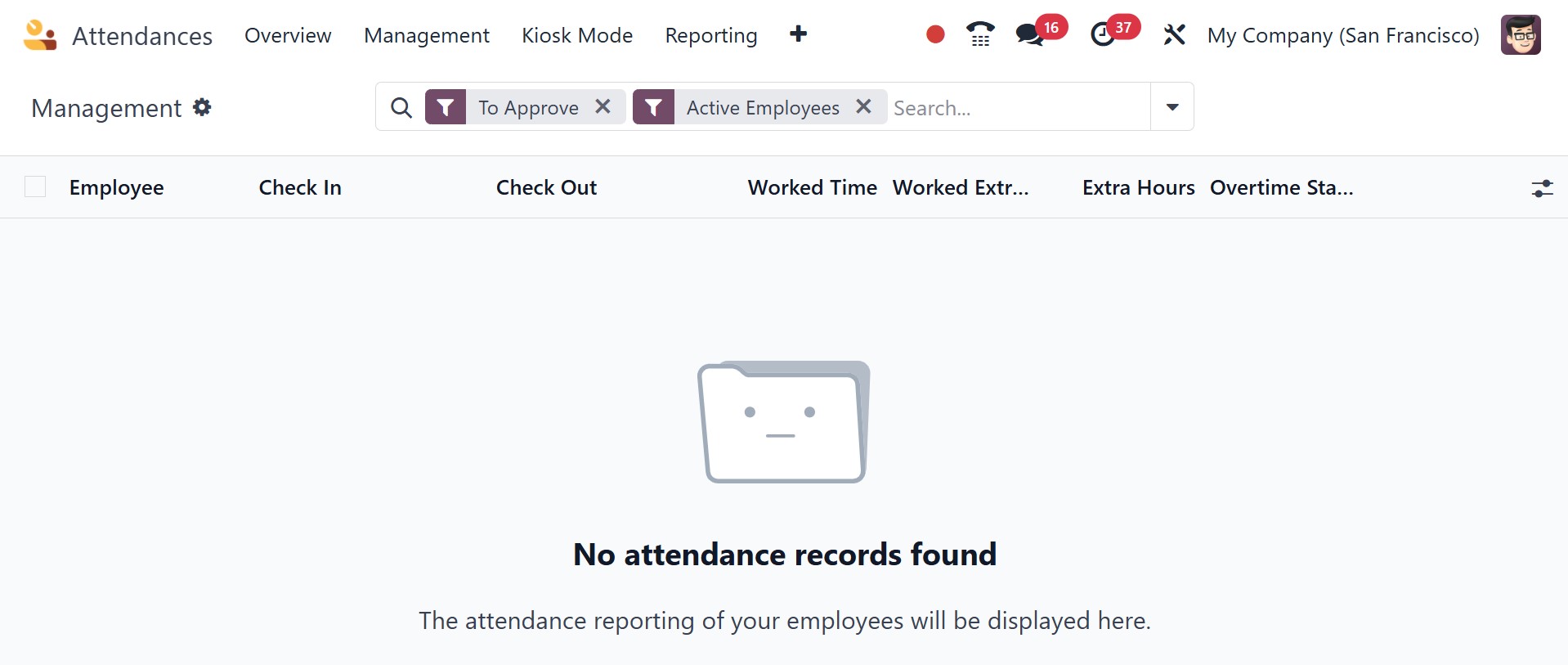1568x665 pixels.
Task: Click the Management settings gear icon
Action: [x=202, y=107]
